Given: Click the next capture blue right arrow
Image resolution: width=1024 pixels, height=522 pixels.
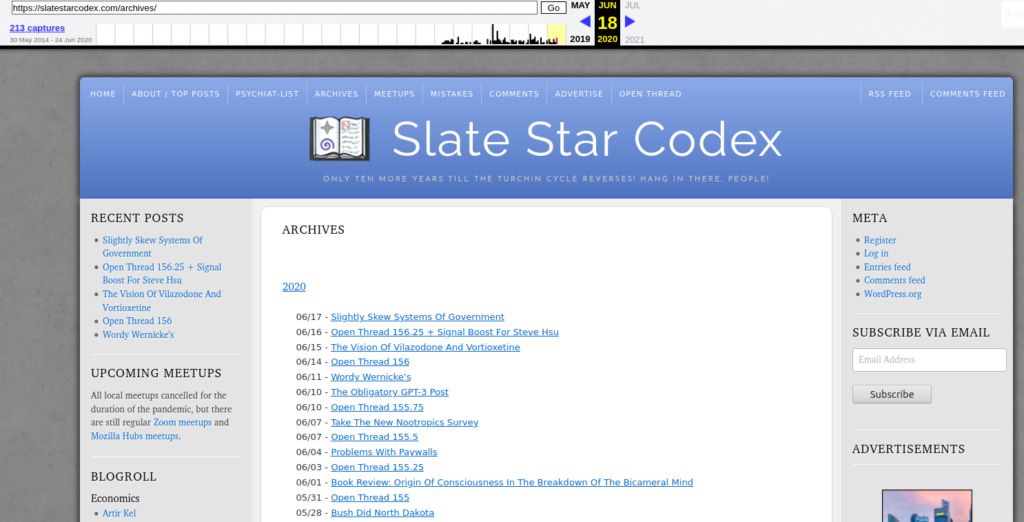Looking at the screenshot, I should tap(630, 22).
